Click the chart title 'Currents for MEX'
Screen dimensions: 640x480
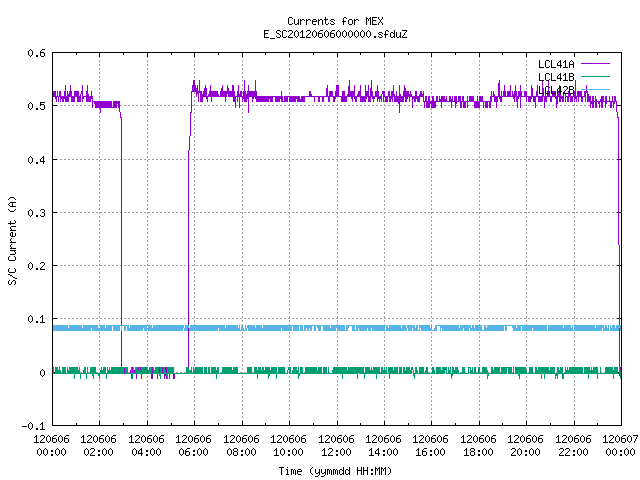[335, 21]
